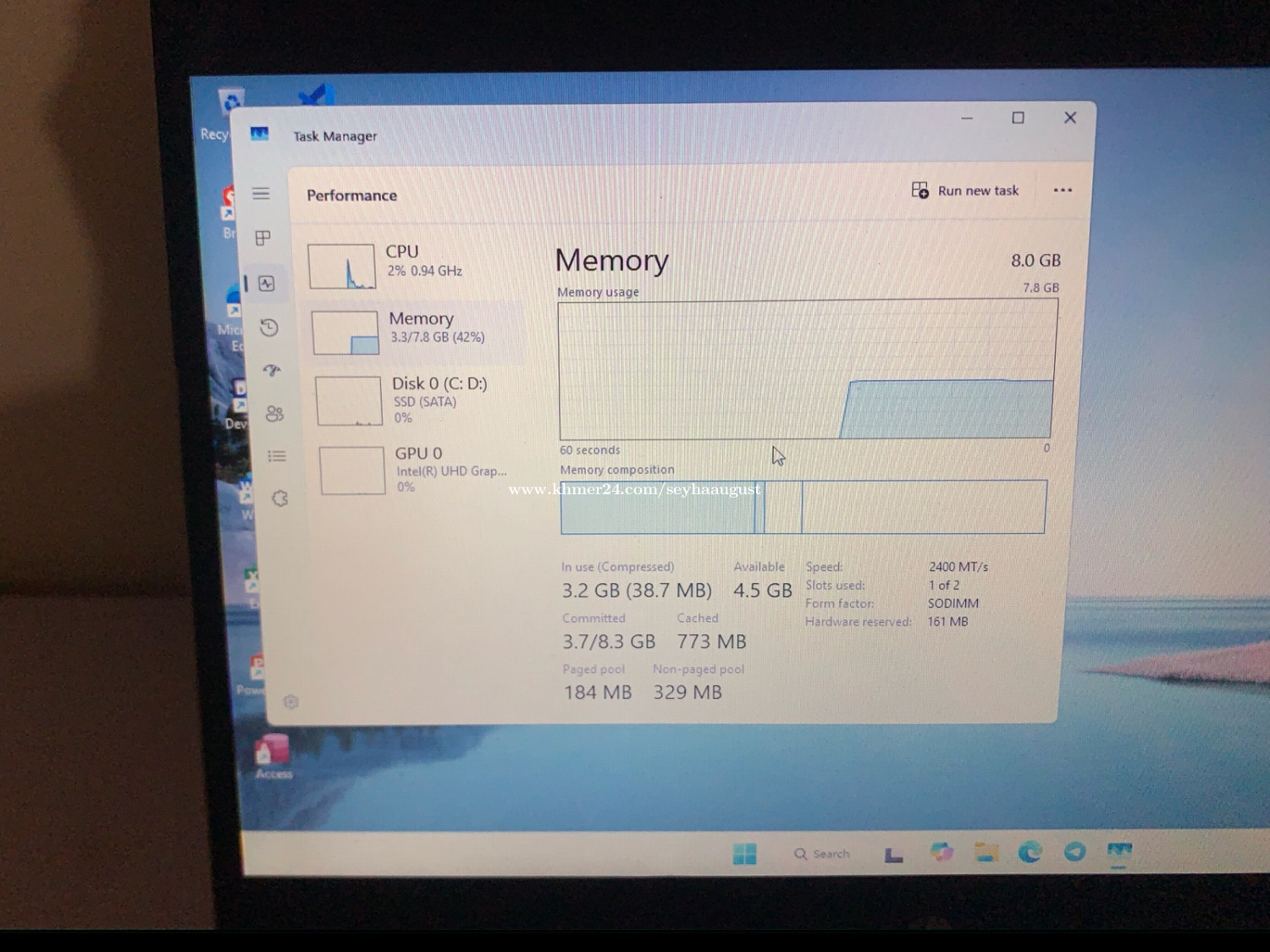Screen dimensions: 1270x952
Task: Open the Windows Start menu
Action: (x=744, y=854)
